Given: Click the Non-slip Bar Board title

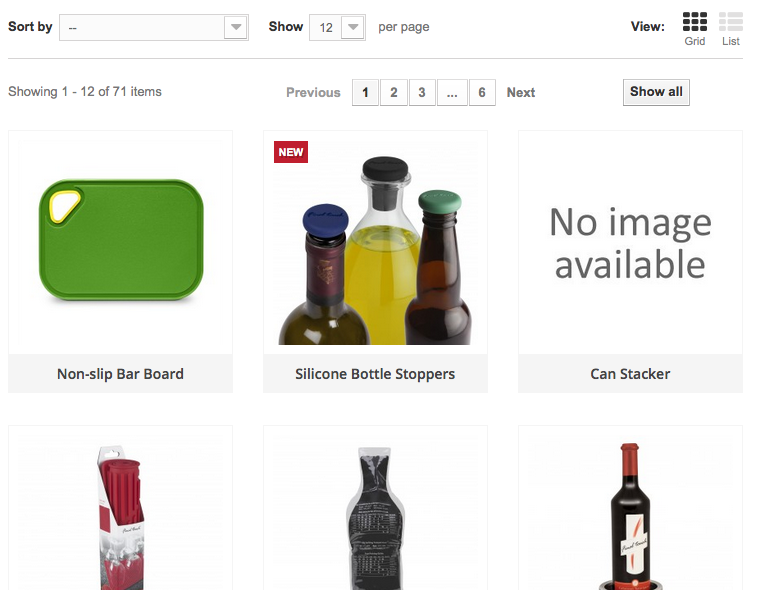Looking at the screenshot, I should 120,374.
